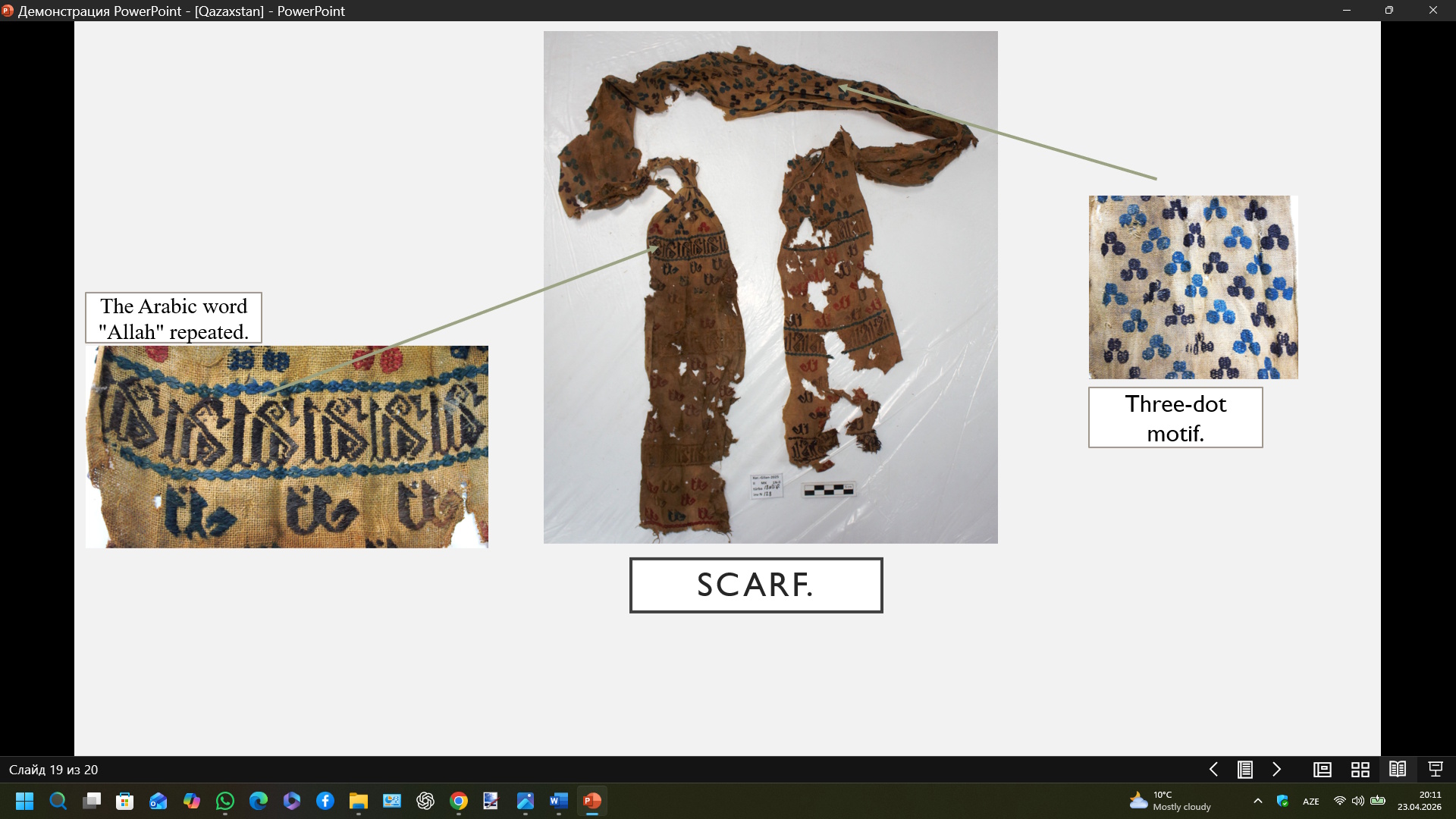Click the Three-dot motif fabric image
Image resolution: width=1456 pixels, height=819 pixels.
[x=1194, y=287]
